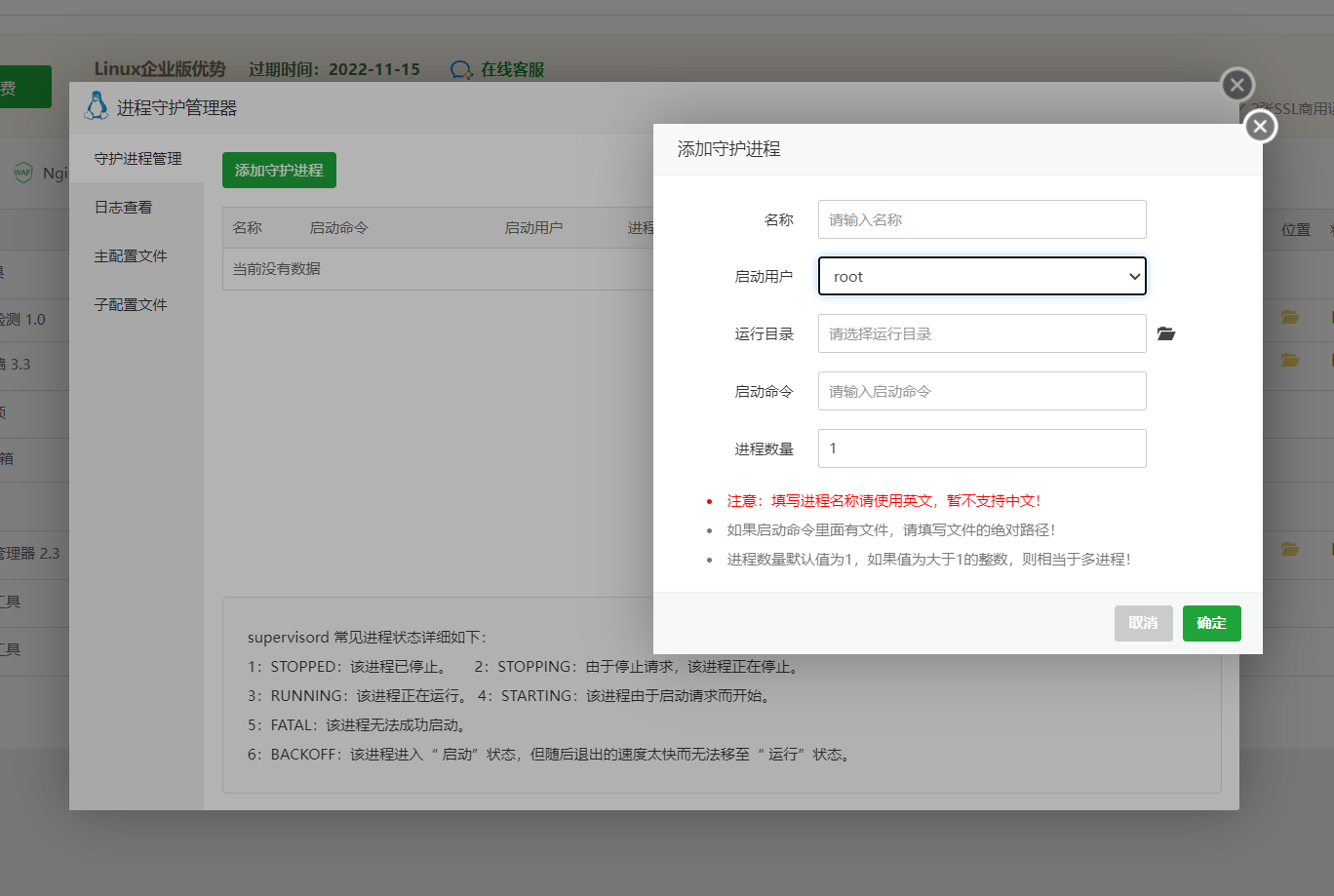This screenshot has height=896, width=1334.
Task: Click the 过期时间 2022-11-15 text
Action: (334, 69)
